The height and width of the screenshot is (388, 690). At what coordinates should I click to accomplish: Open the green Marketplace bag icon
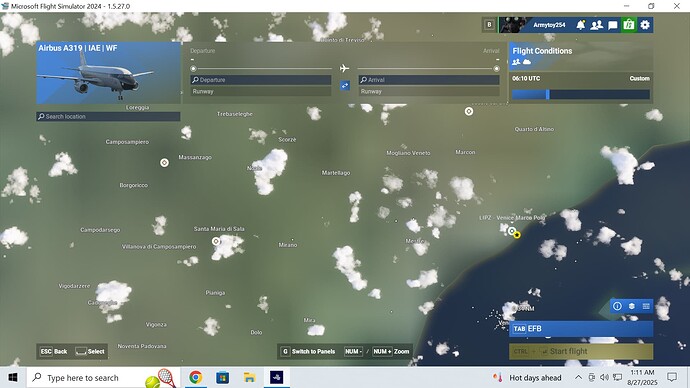point(629,25)
